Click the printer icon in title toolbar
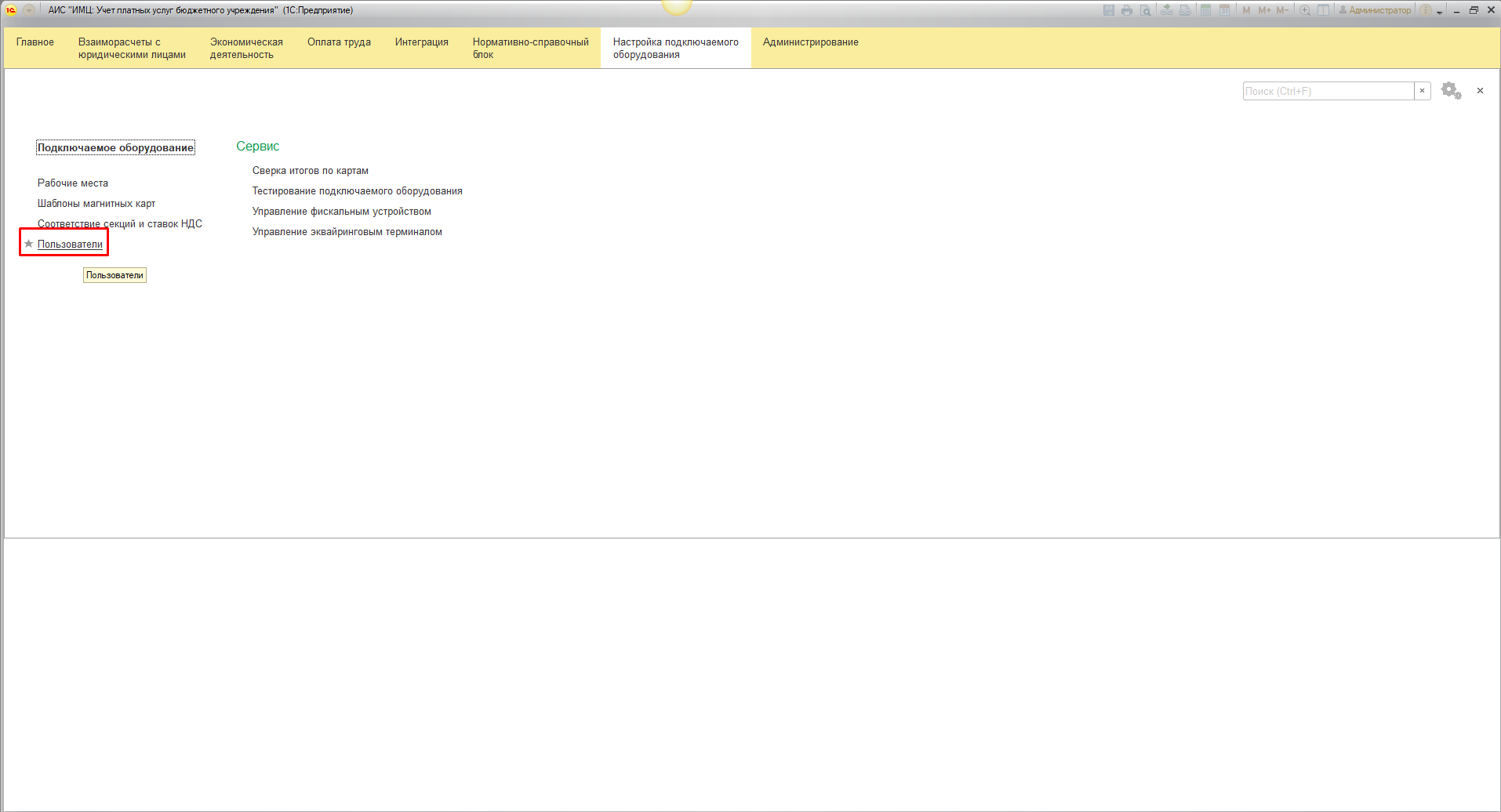 [x=1127, y=10]
